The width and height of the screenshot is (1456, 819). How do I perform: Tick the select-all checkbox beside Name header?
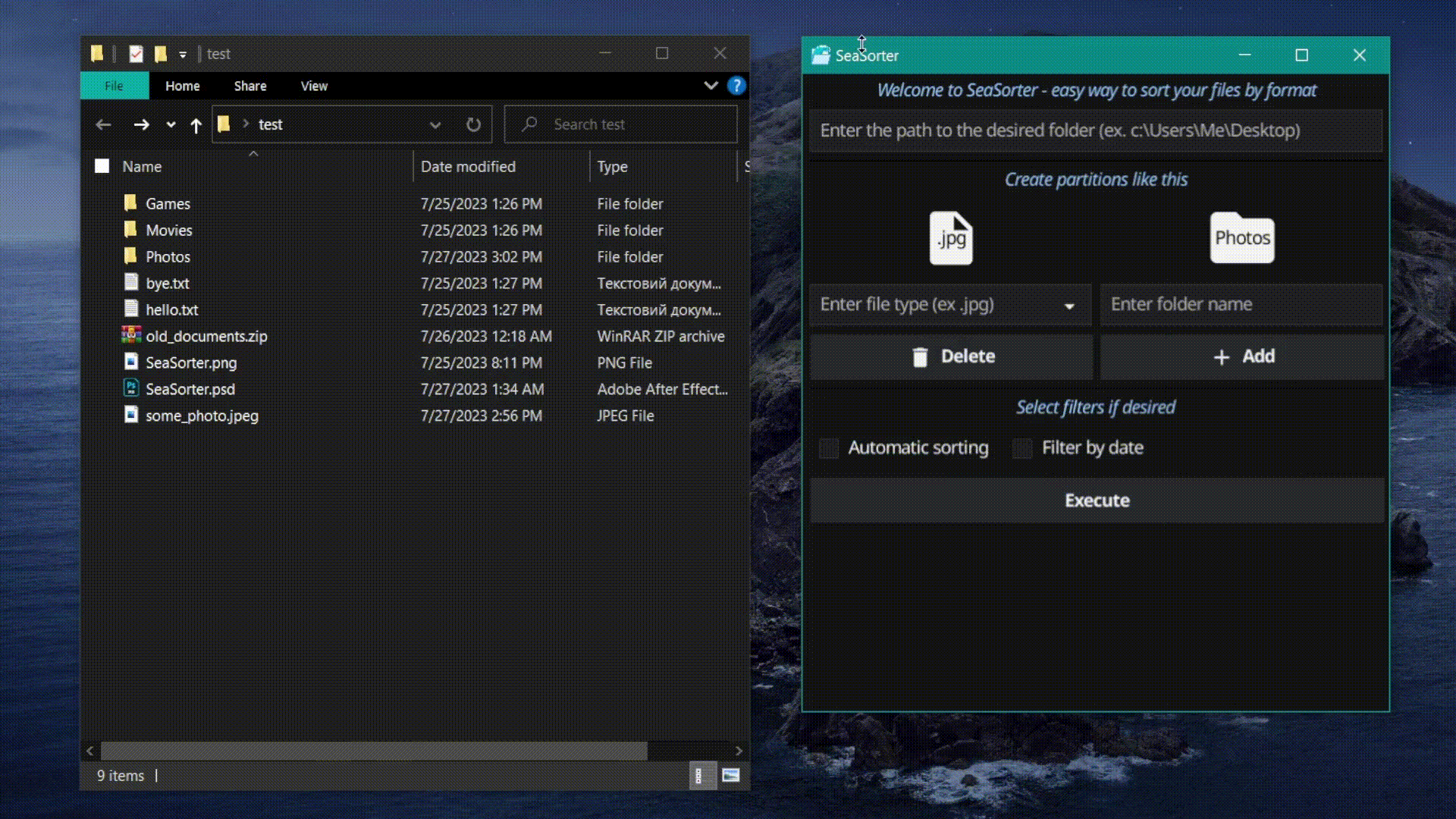102,166
